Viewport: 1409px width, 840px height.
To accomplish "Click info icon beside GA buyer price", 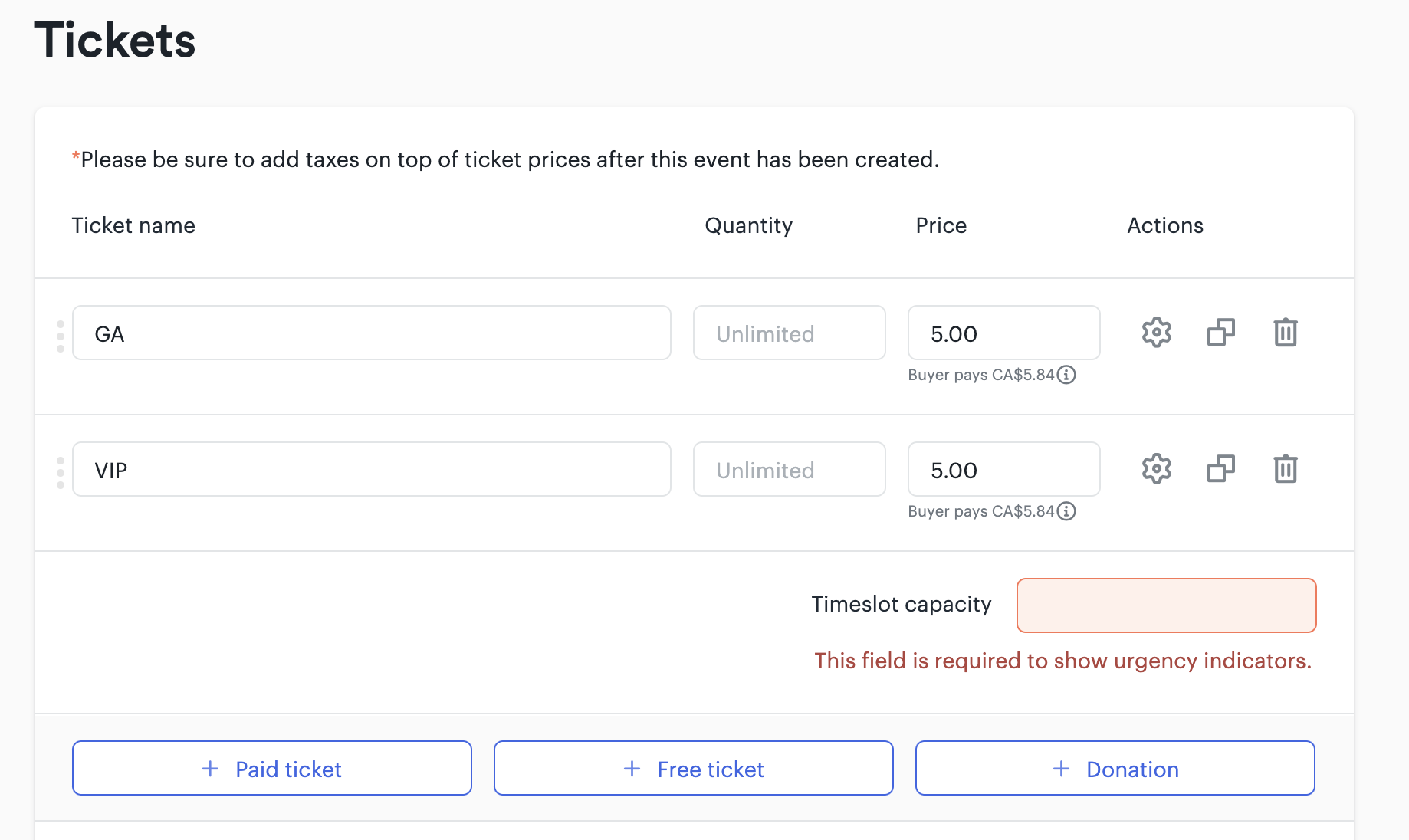I will pyautogui.click(x=1066, y=375).
